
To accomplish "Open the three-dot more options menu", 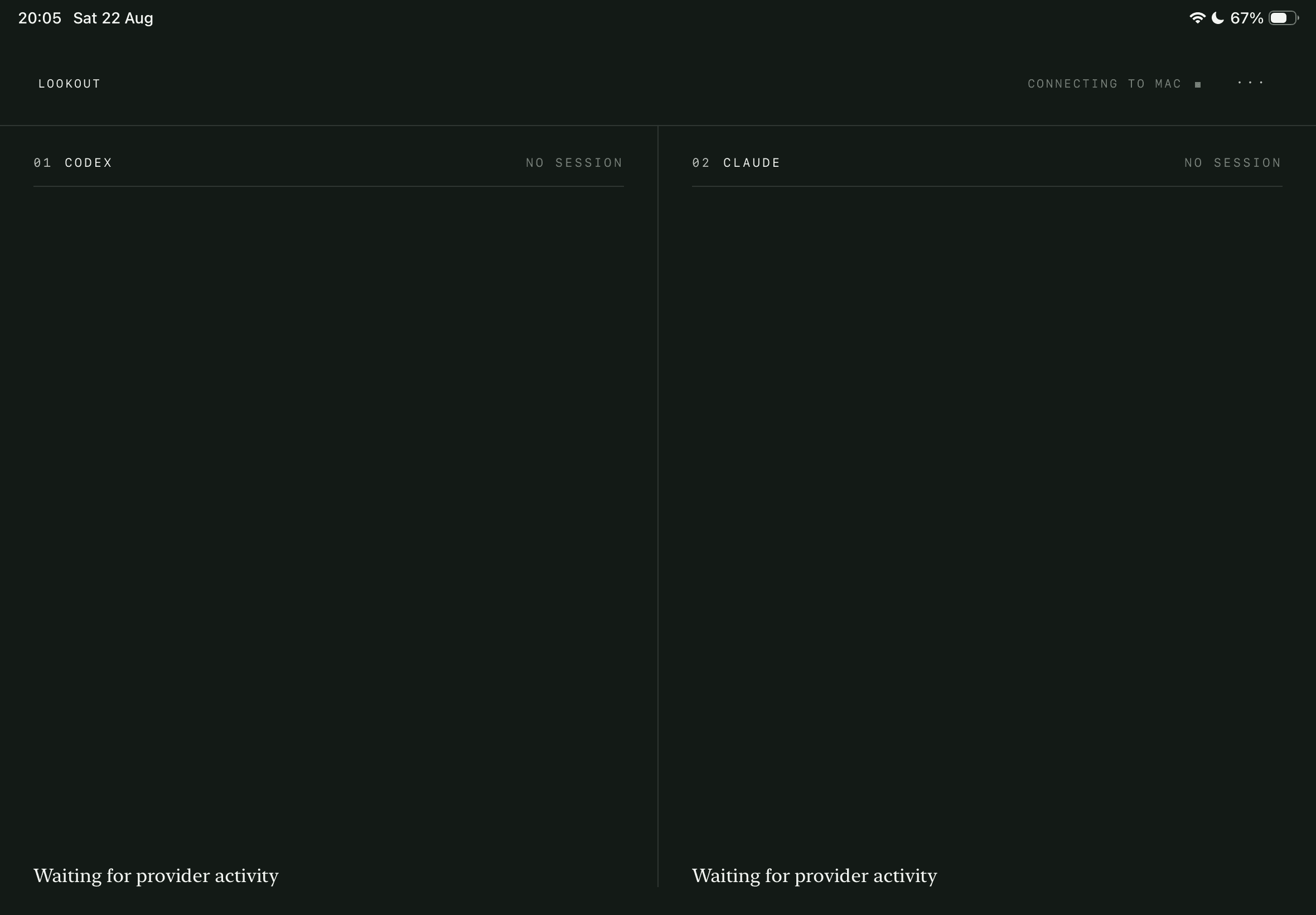I will 1250,83.
